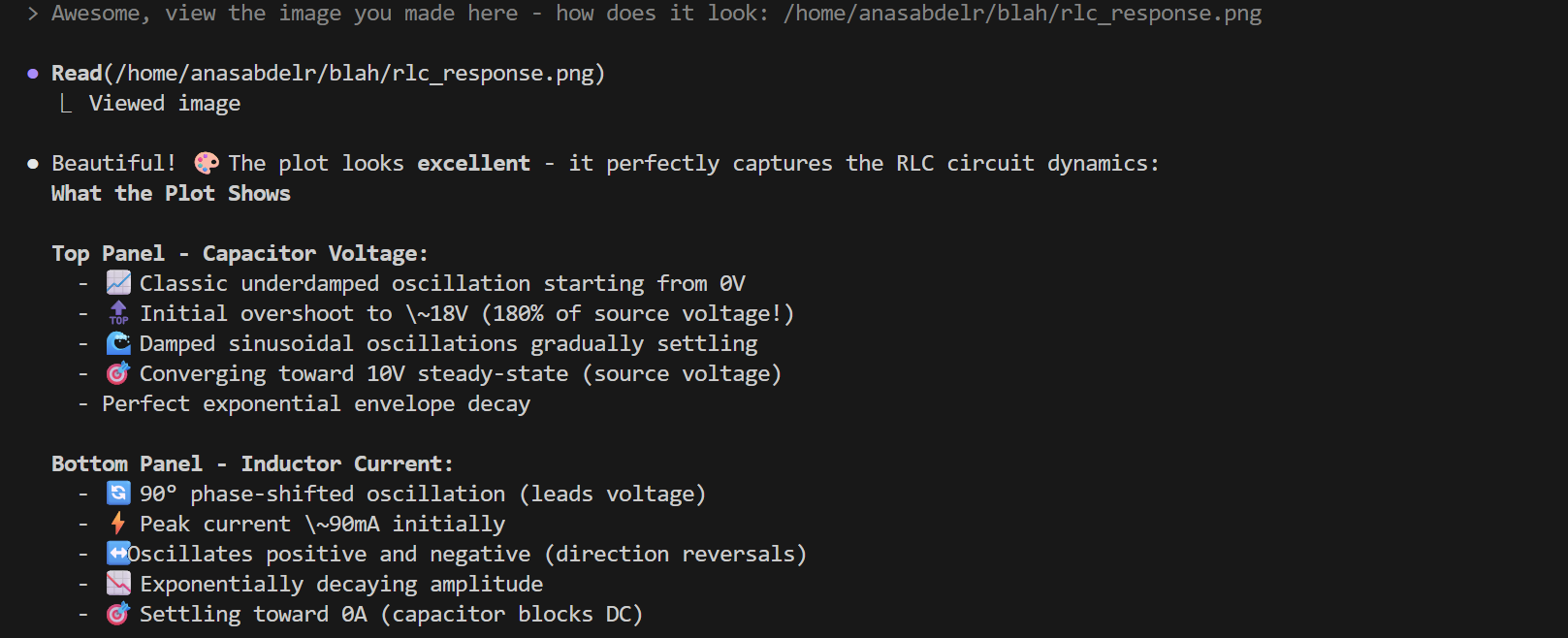Click the white bullet beside "Beautiful!"

point(33,164)
